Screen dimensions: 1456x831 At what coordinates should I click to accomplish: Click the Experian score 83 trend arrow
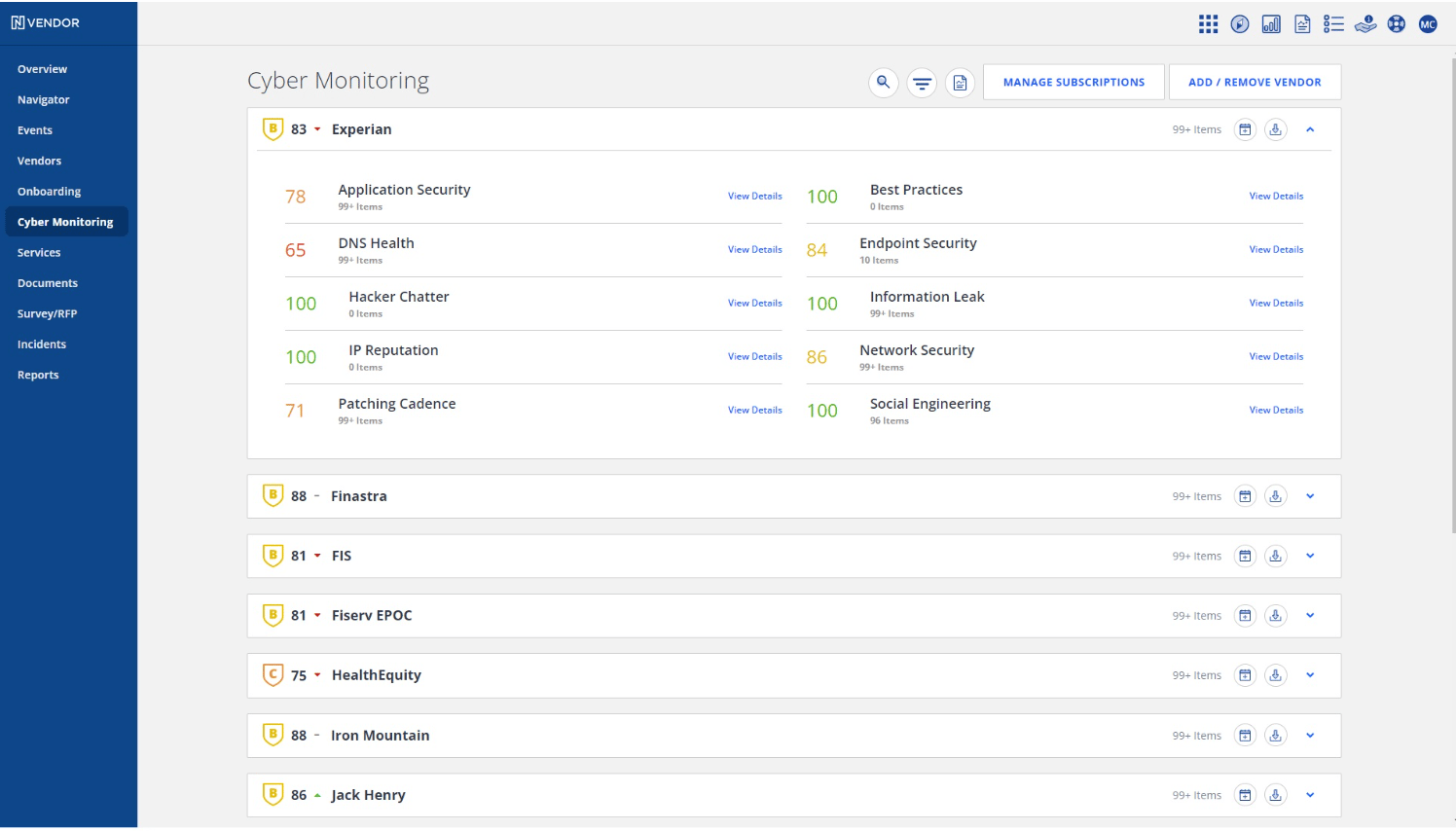pyautogui.click(x=317, y=129)
